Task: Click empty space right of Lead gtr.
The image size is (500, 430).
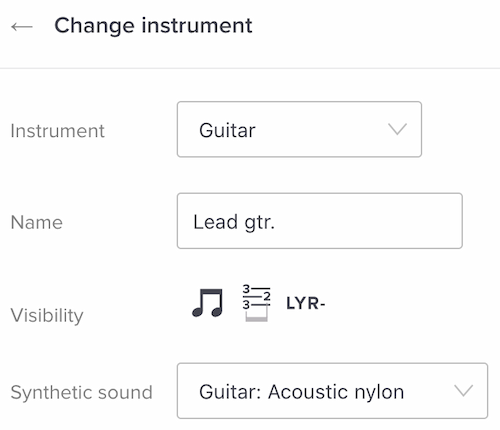Action: pyautogui.click(x=367, y=221)
